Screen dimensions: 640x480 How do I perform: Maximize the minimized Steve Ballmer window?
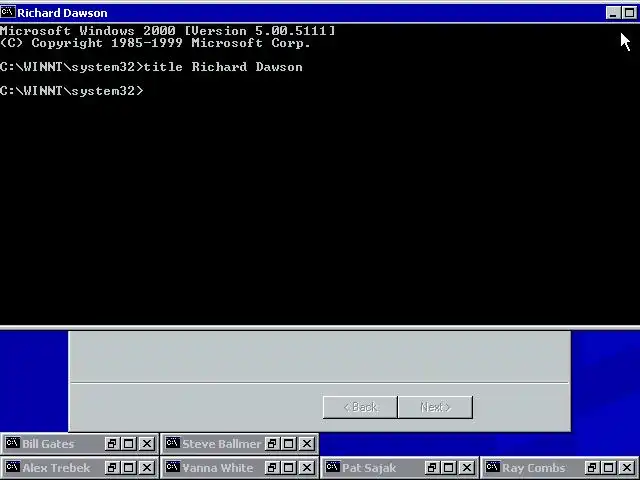pyautogui.click(x=289, y=444)
